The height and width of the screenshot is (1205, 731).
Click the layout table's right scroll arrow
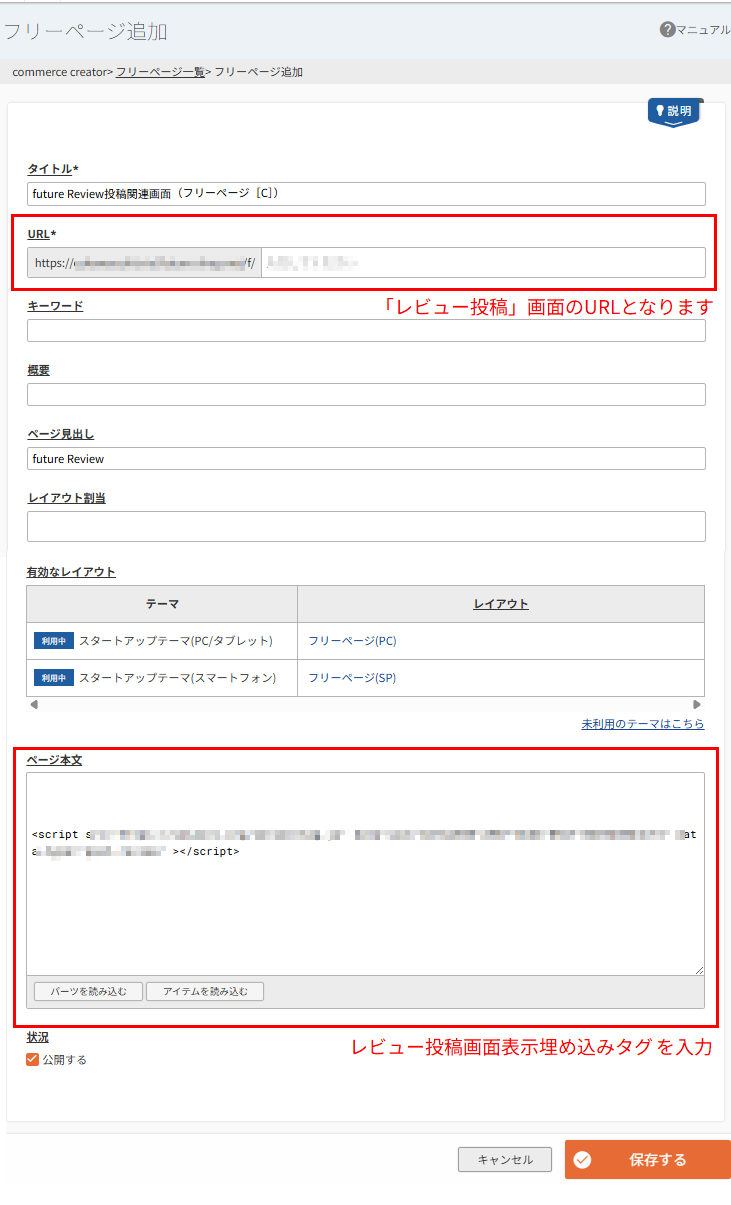click(x=697, y=704)
